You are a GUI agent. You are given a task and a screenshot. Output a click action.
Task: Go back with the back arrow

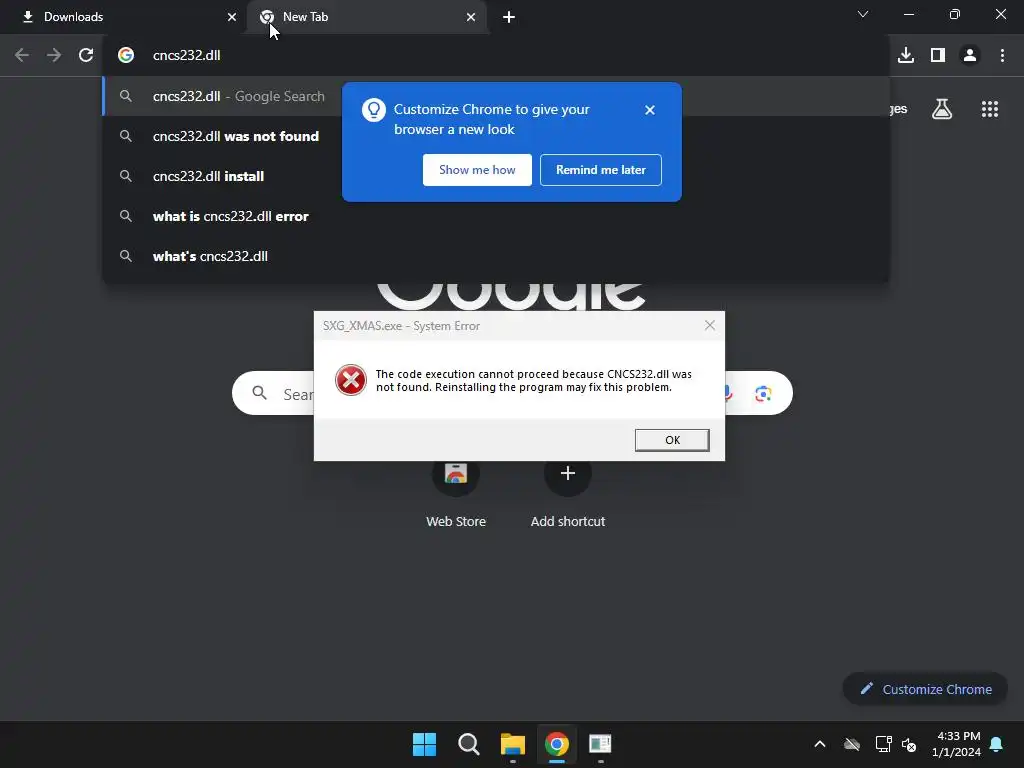(x=22, y=55)
